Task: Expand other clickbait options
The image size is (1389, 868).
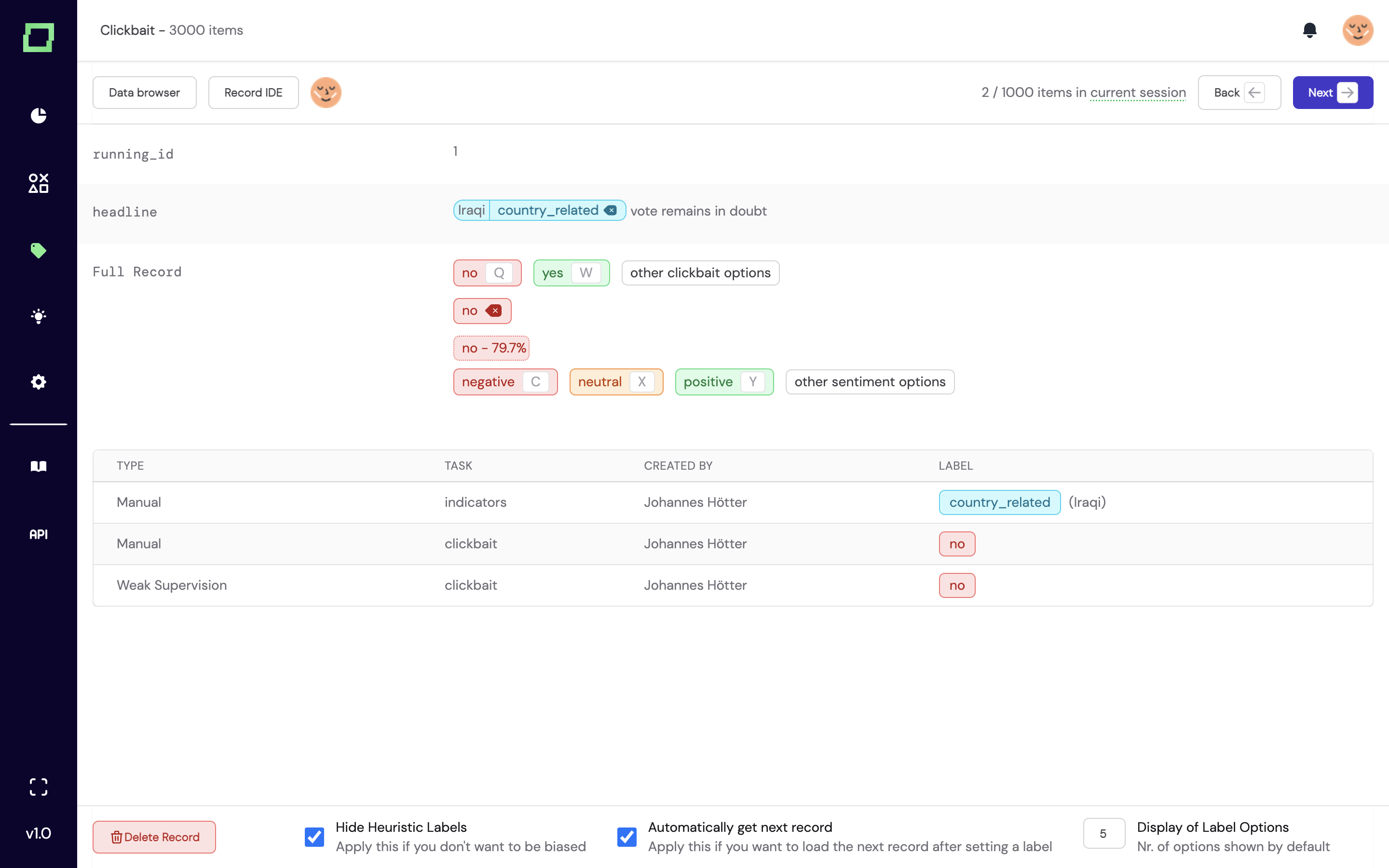Action: [x=700, y=272]
